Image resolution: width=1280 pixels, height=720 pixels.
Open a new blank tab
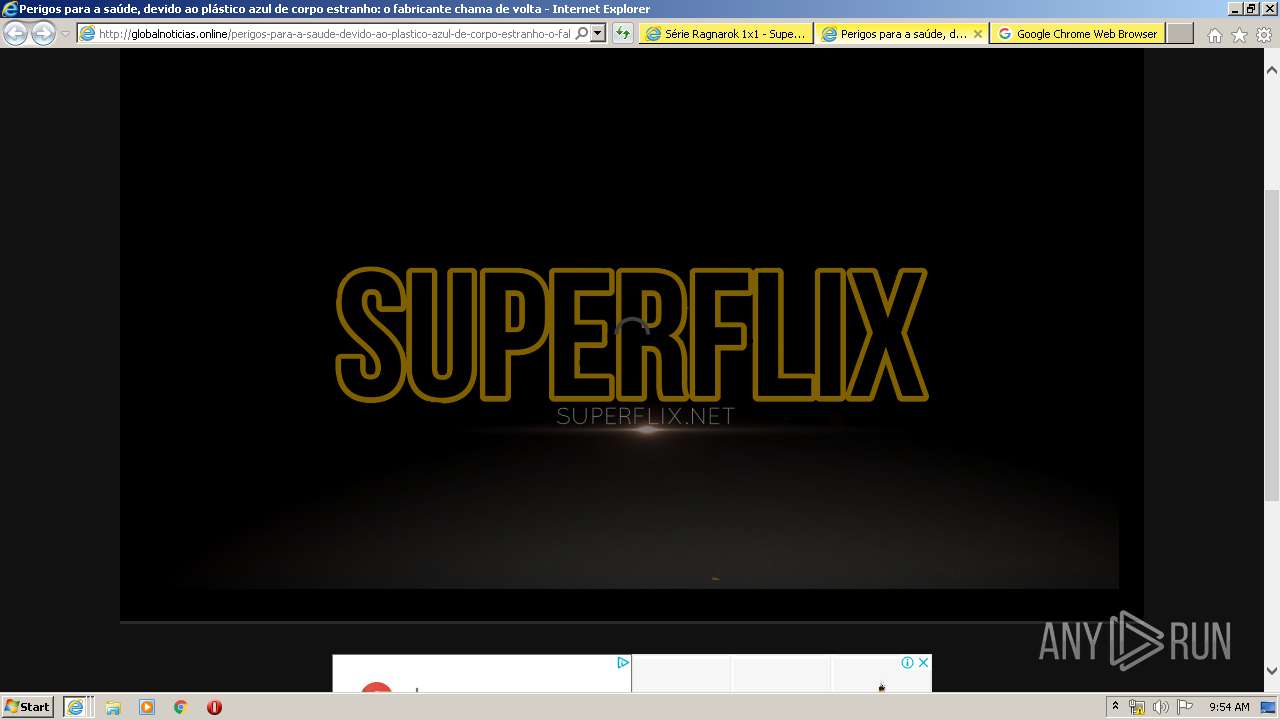tap(1180, 33)
